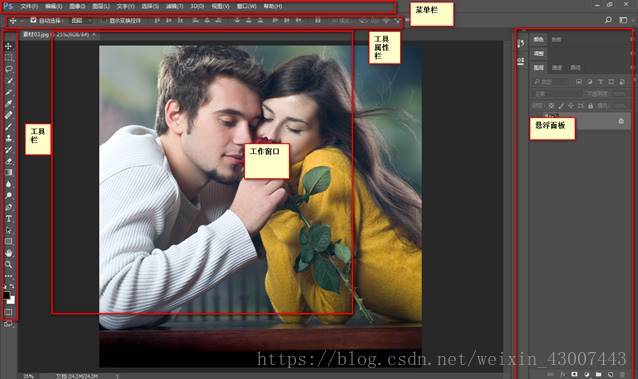
Task: Click the add layer mask icon
Action: [575, 374]
